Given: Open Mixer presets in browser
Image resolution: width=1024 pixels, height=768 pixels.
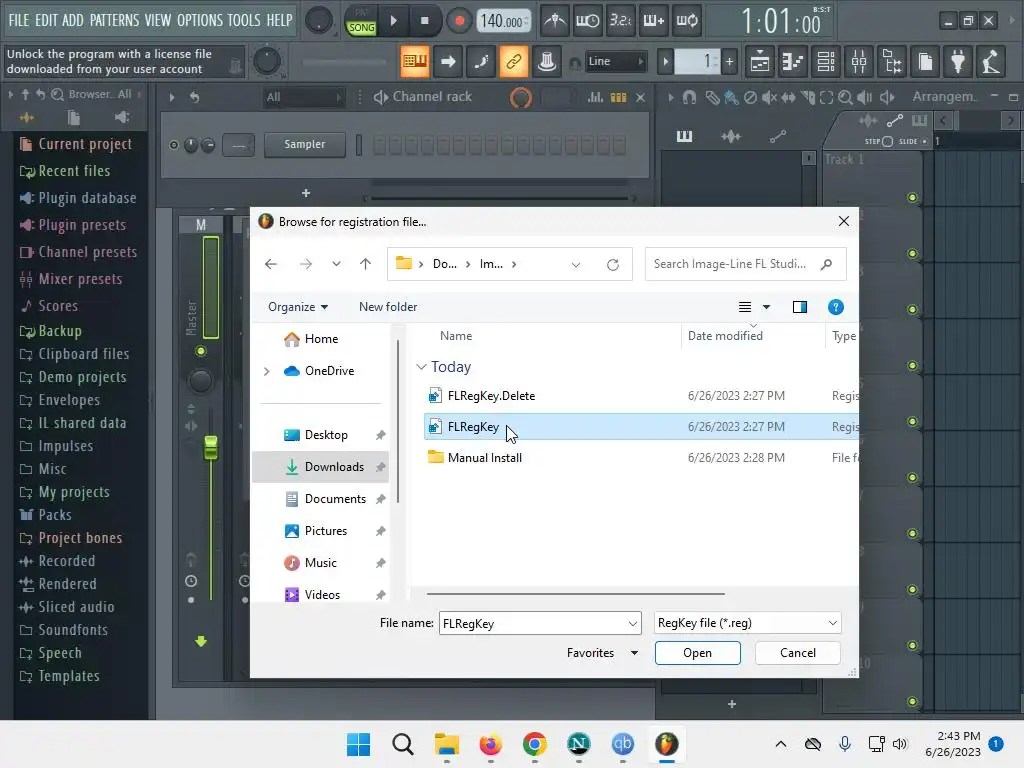Looking at the screenshot, I should click(71, 279).
